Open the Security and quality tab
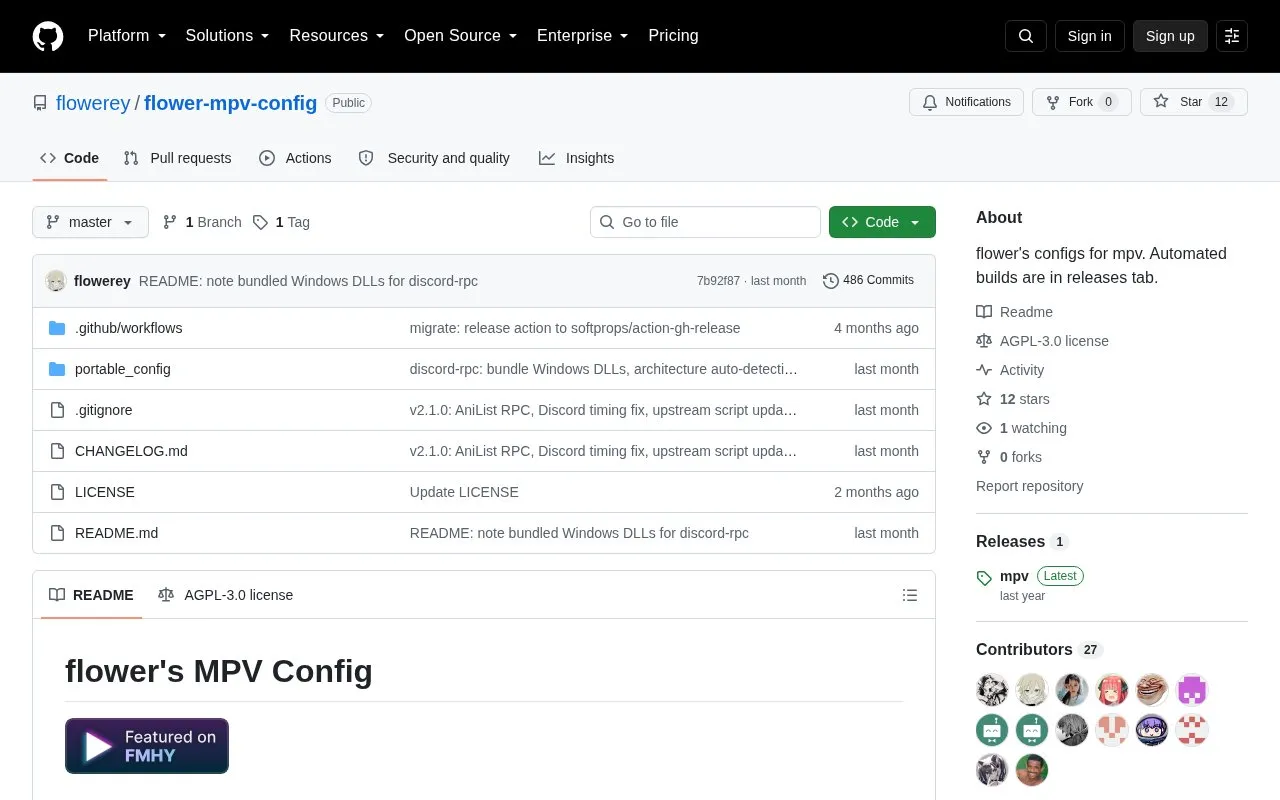 (434, 158)
